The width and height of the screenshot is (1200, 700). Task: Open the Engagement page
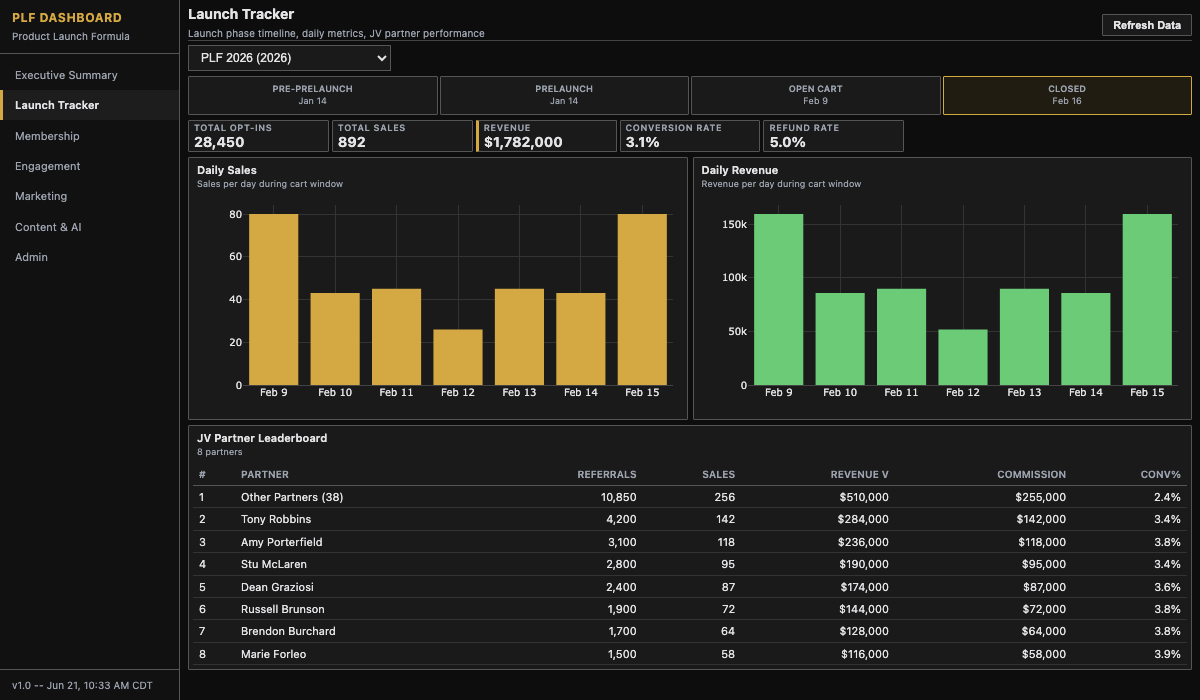[x=90, y=166]
